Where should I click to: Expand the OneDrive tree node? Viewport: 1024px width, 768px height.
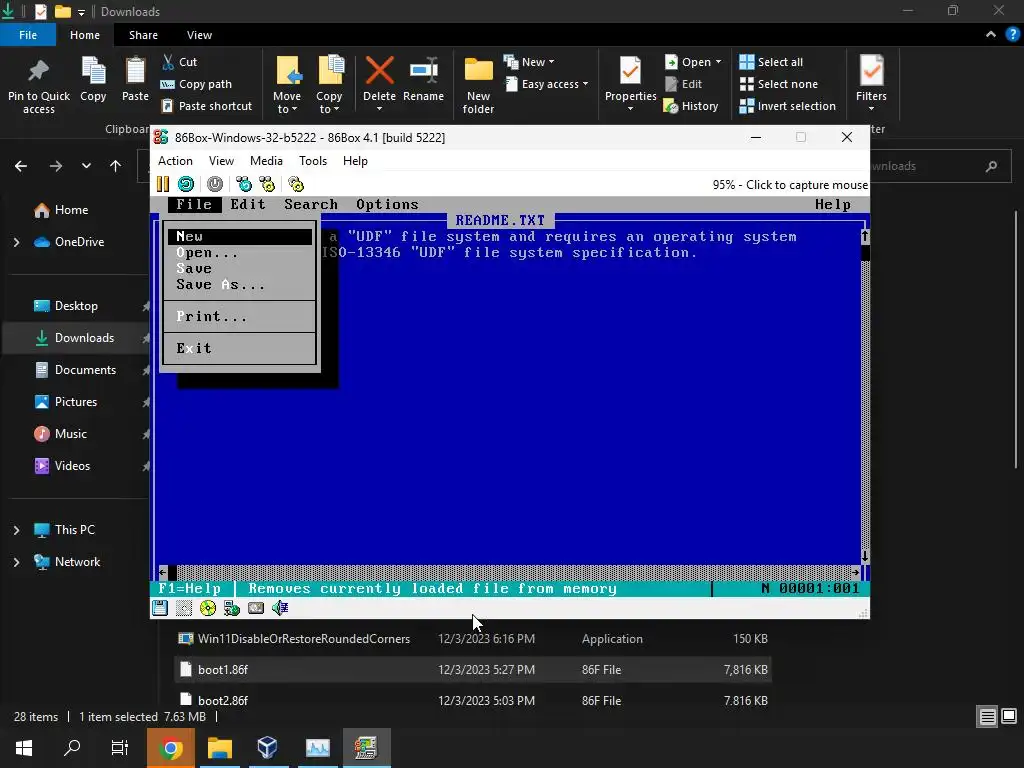(16, 242)
